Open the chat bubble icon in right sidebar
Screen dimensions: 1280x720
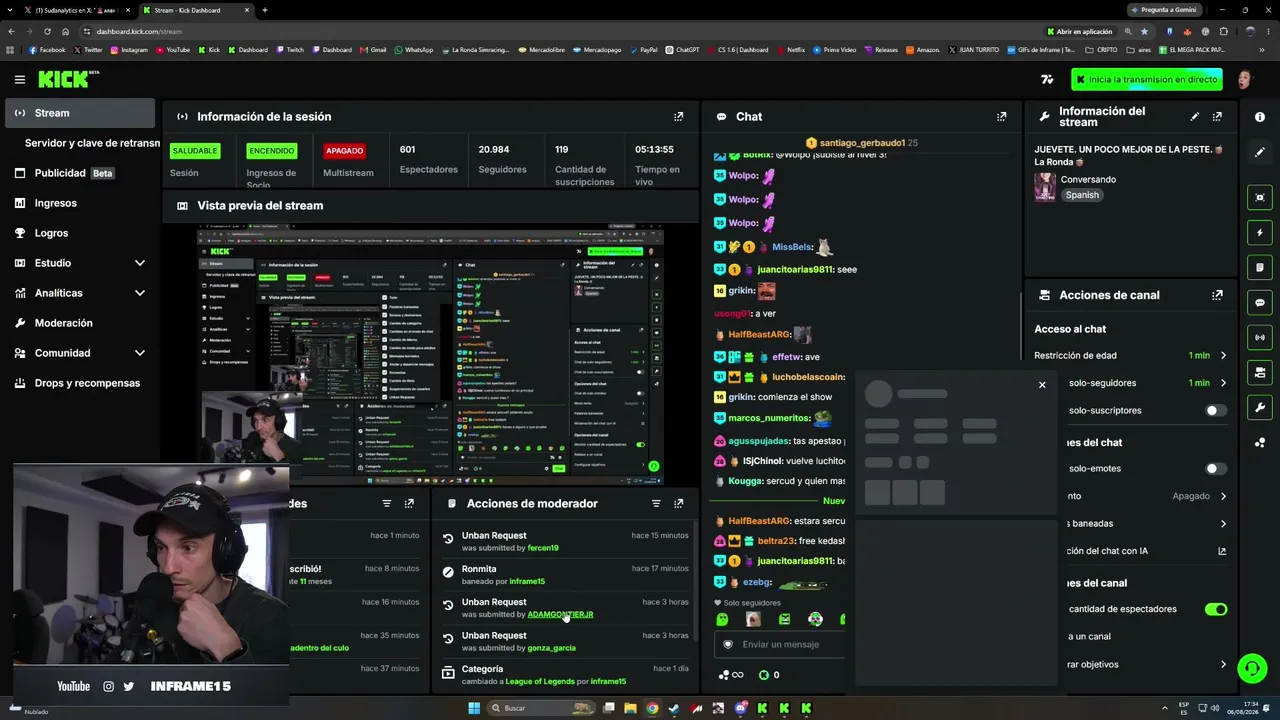pos(1260,302)
